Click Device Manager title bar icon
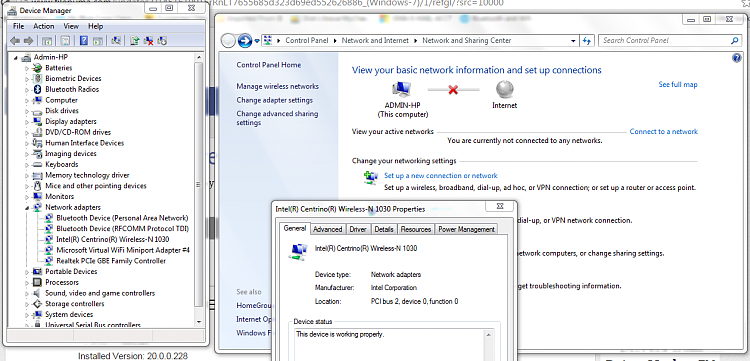Image resolution: width=750 pixels, height=361 pixels. 12,10
